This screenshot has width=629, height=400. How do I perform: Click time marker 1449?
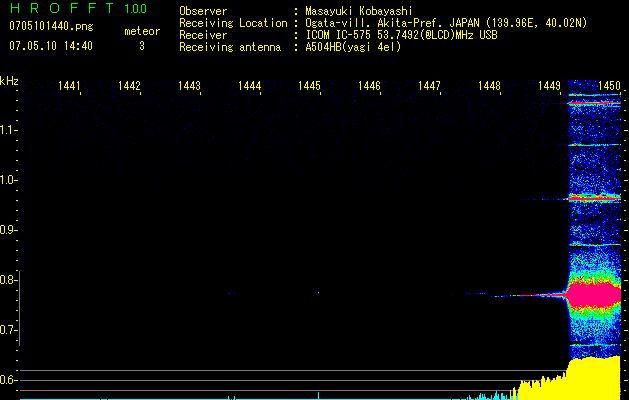(549, 86)
